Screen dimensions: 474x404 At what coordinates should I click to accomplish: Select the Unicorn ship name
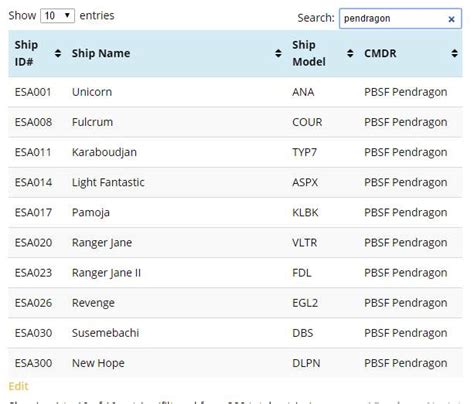92,92
